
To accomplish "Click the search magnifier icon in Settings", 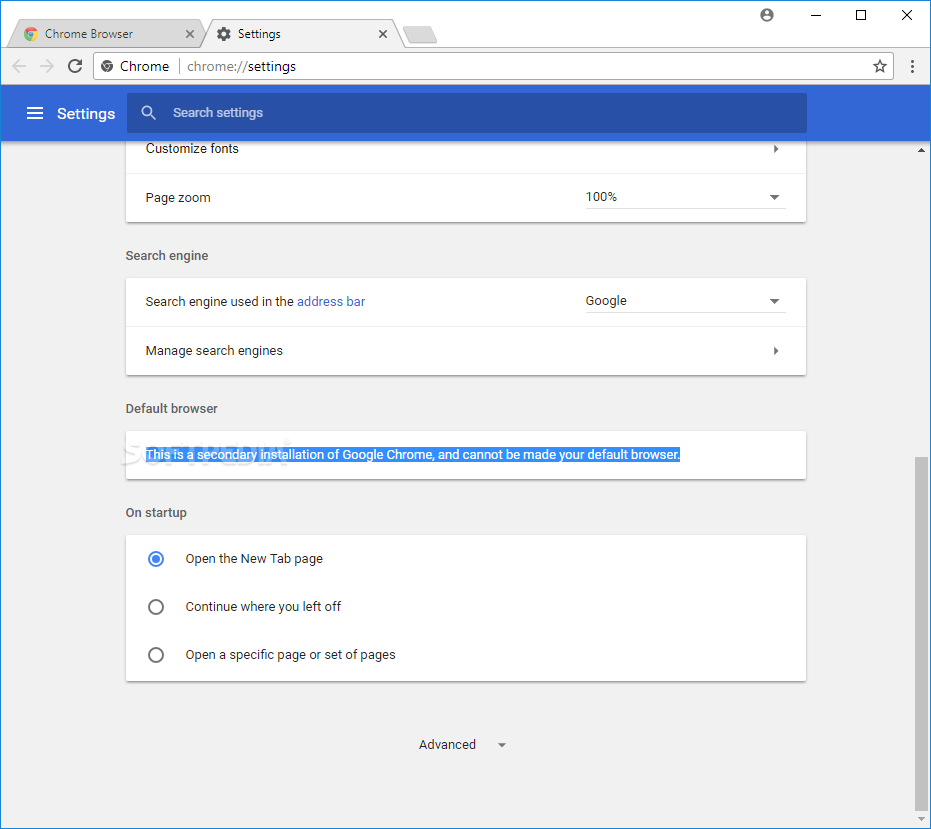I will click(148, 113).
